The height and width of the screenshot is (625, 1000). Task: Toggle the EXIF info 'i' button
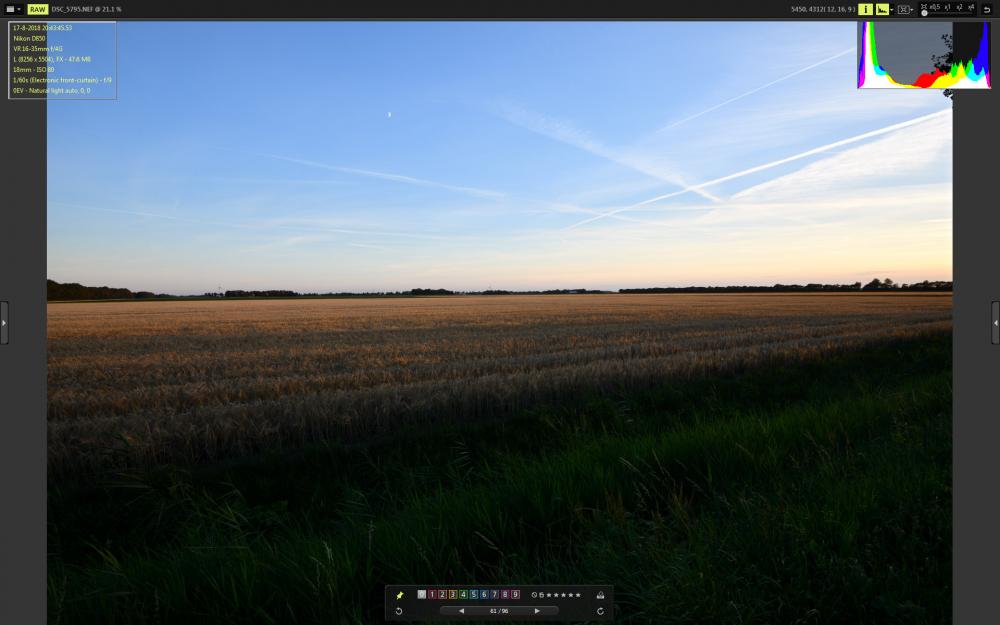pyautogui.click(x=865, y=10)
